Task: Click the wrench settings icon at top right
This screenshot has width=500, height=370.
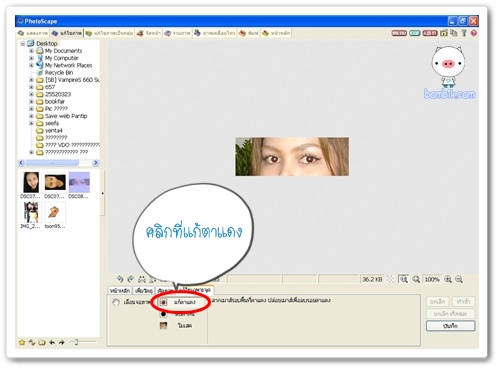Action: 464,33
